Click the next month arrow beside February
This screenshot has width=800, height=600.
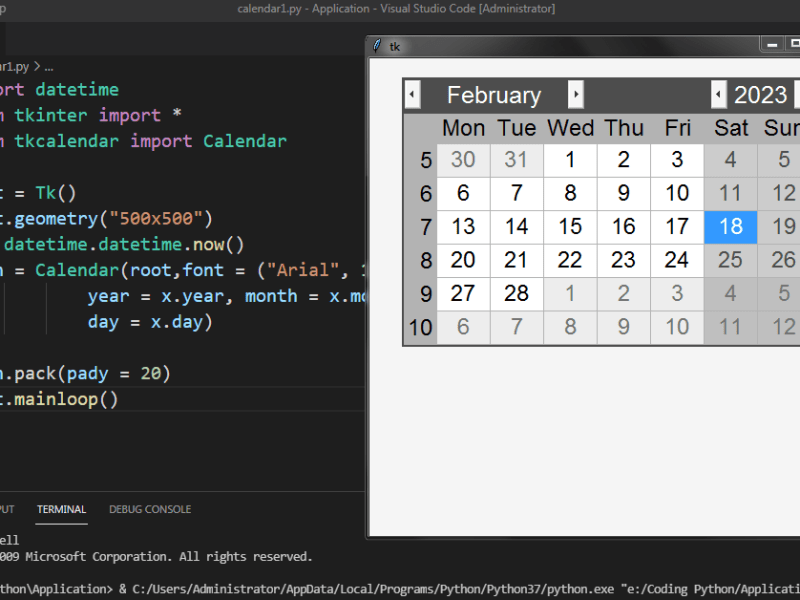point(576,95)
